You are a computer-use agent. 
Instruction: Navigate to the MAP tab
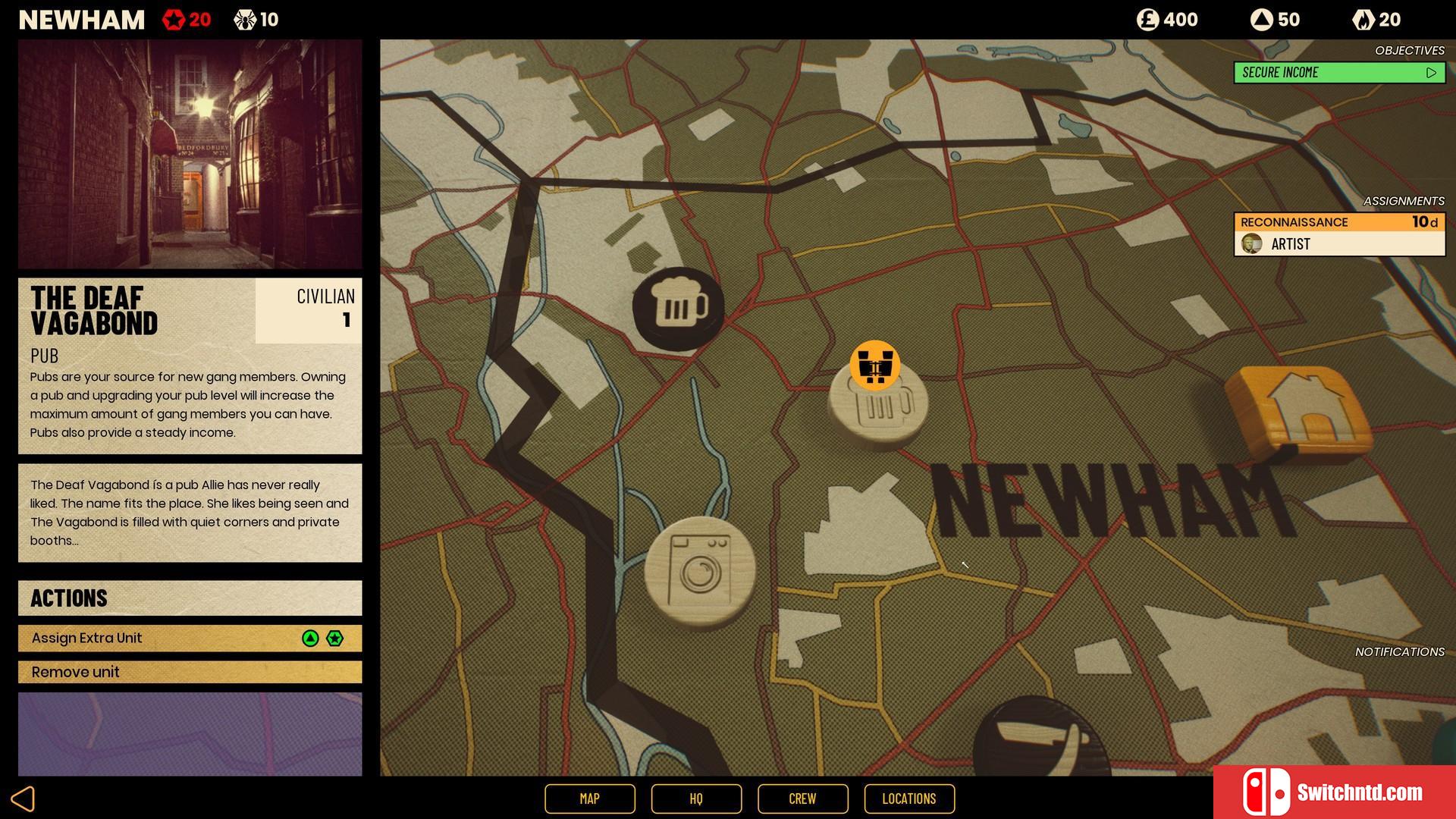click(590, 797)
